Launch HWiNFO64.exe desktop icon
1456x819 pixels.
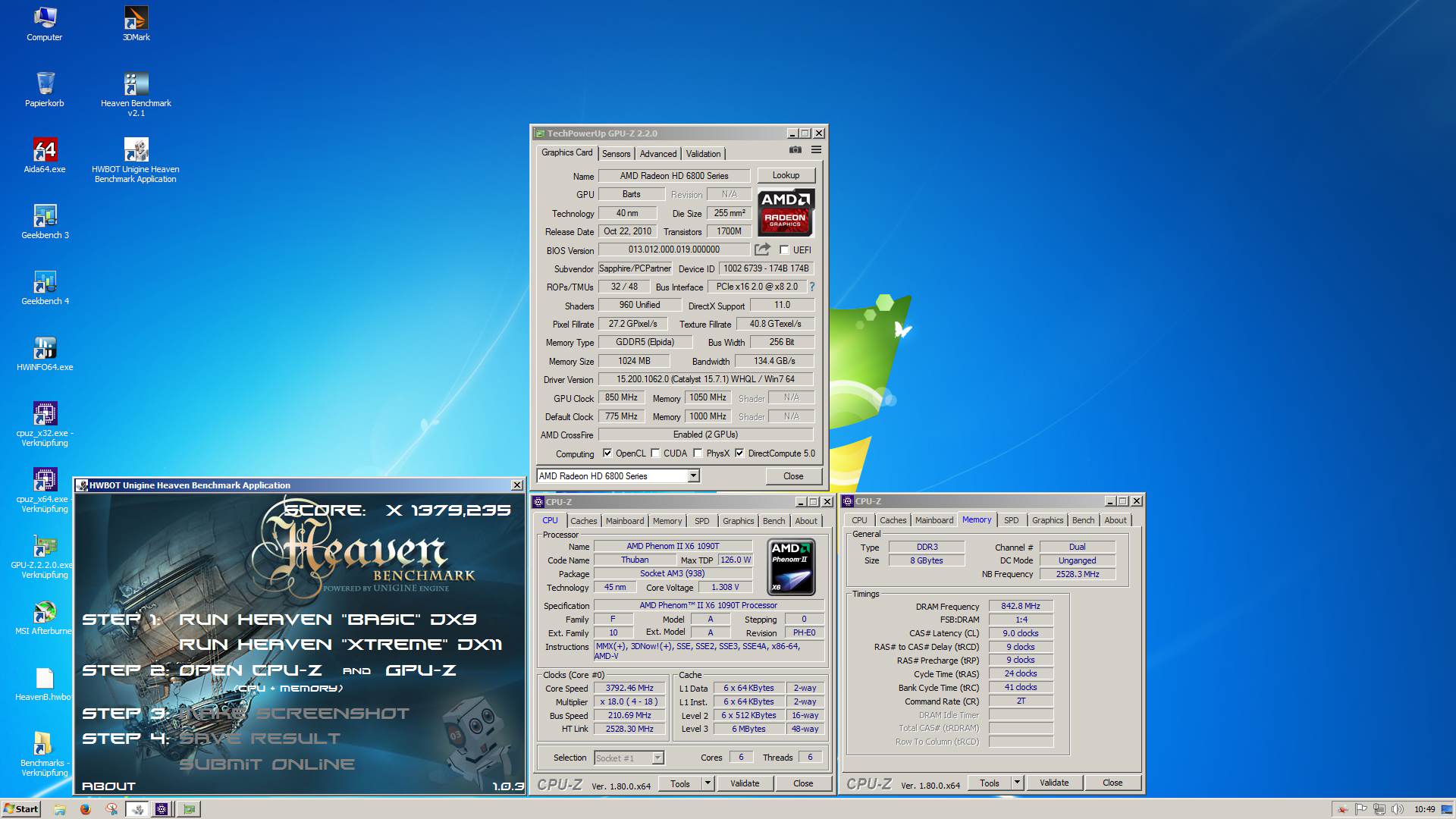[45, 353]
